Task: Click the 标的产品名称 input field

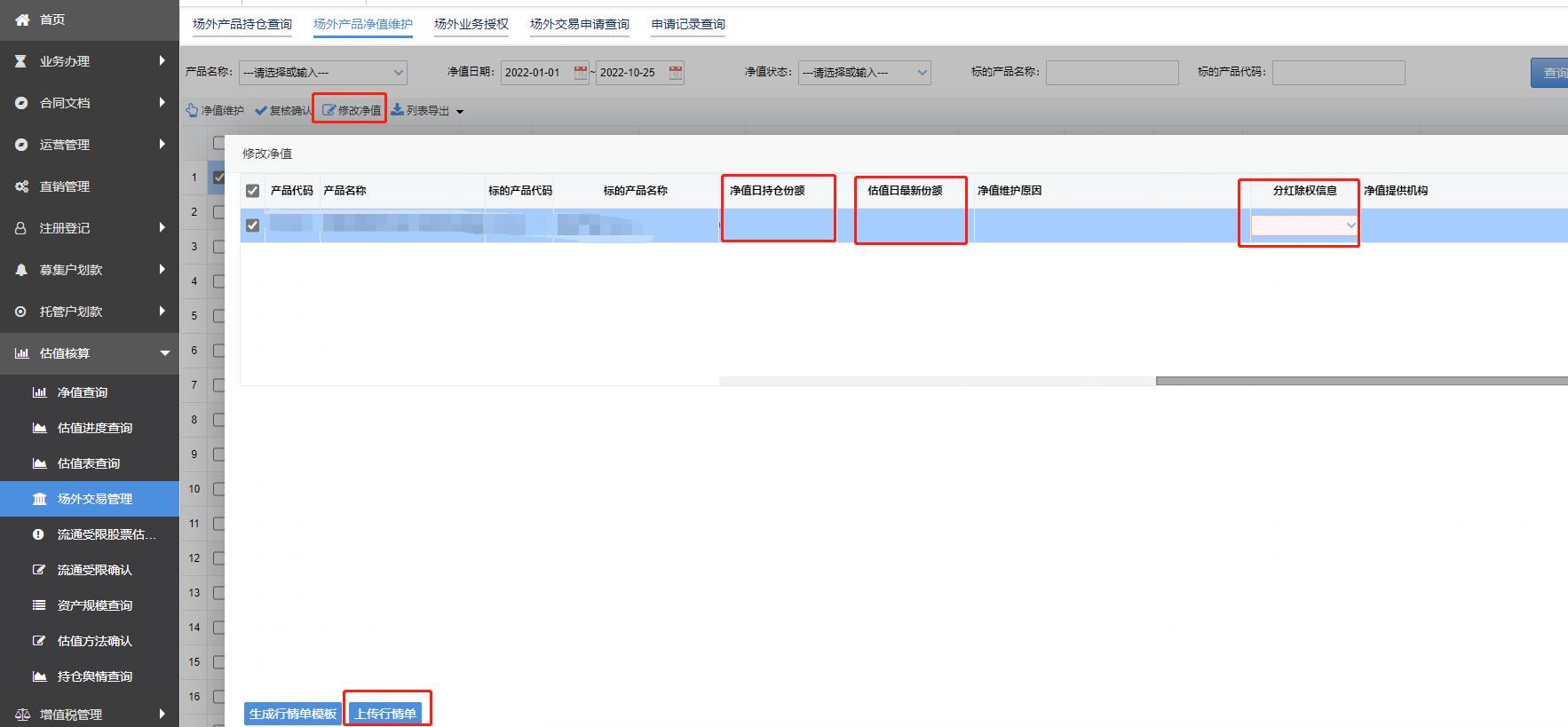Action: (x=1112, y=73)
